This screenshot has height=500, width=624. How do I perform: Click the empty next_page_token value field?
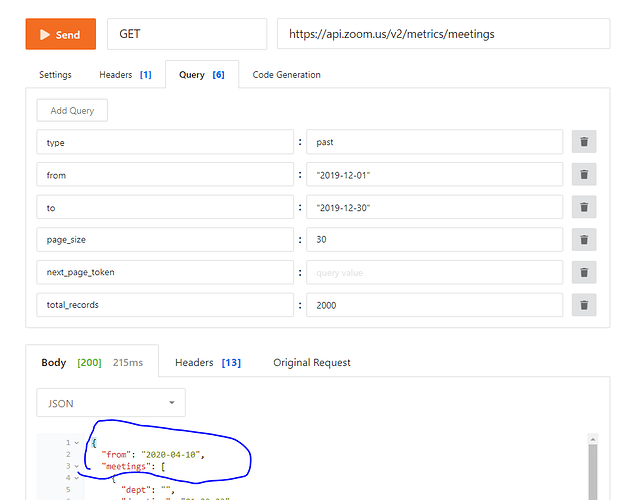(x=435, y=272)
